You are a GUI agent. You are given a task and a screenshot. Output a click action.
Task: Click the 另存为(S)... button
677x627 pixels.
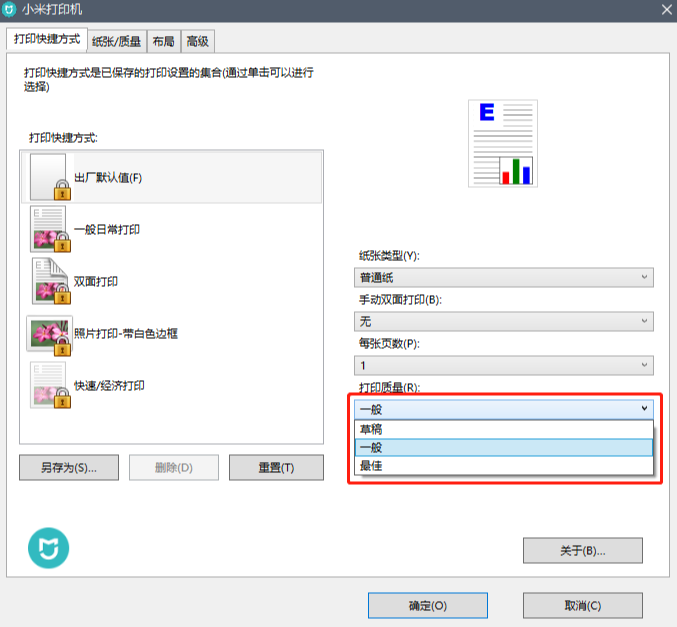tap(69, 467)
